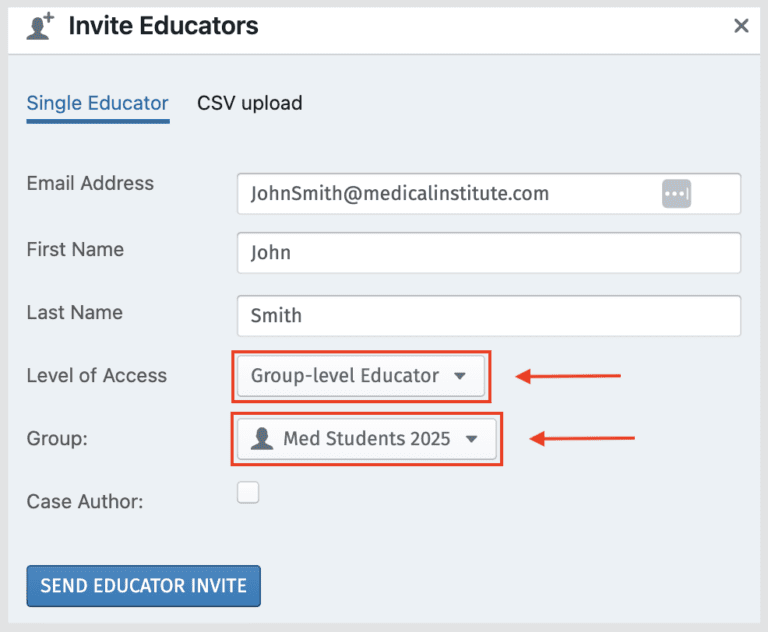Click the person icon in the Group selector

click(262, 438)
